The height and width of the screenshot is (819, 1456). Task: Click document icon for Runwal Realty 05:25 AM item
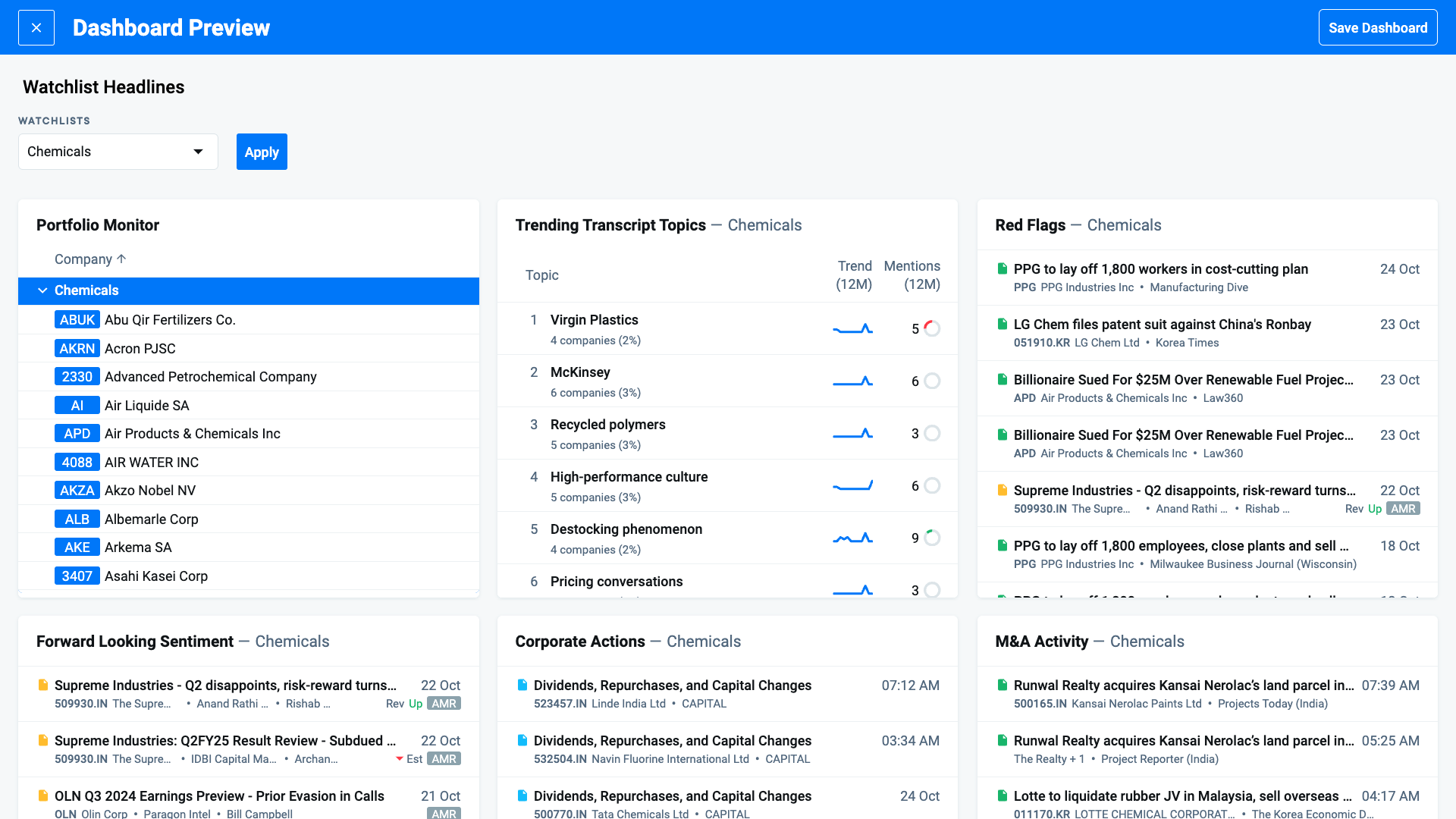(x=1002, y=740)
